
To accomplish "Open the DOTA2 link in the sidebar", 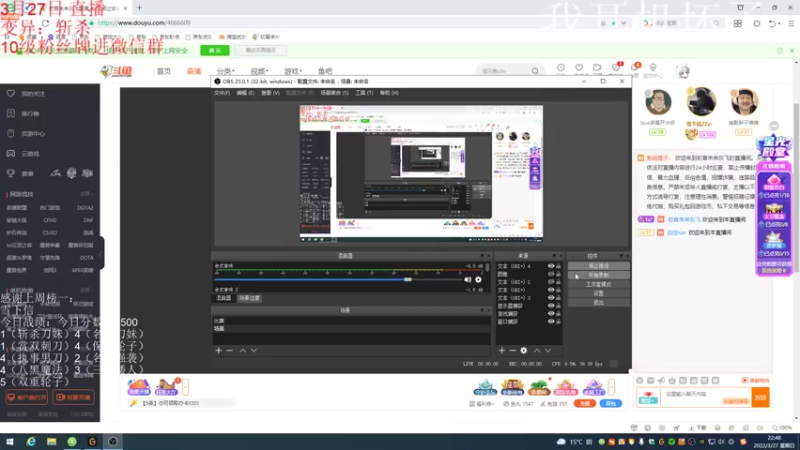I will (85, 208).
